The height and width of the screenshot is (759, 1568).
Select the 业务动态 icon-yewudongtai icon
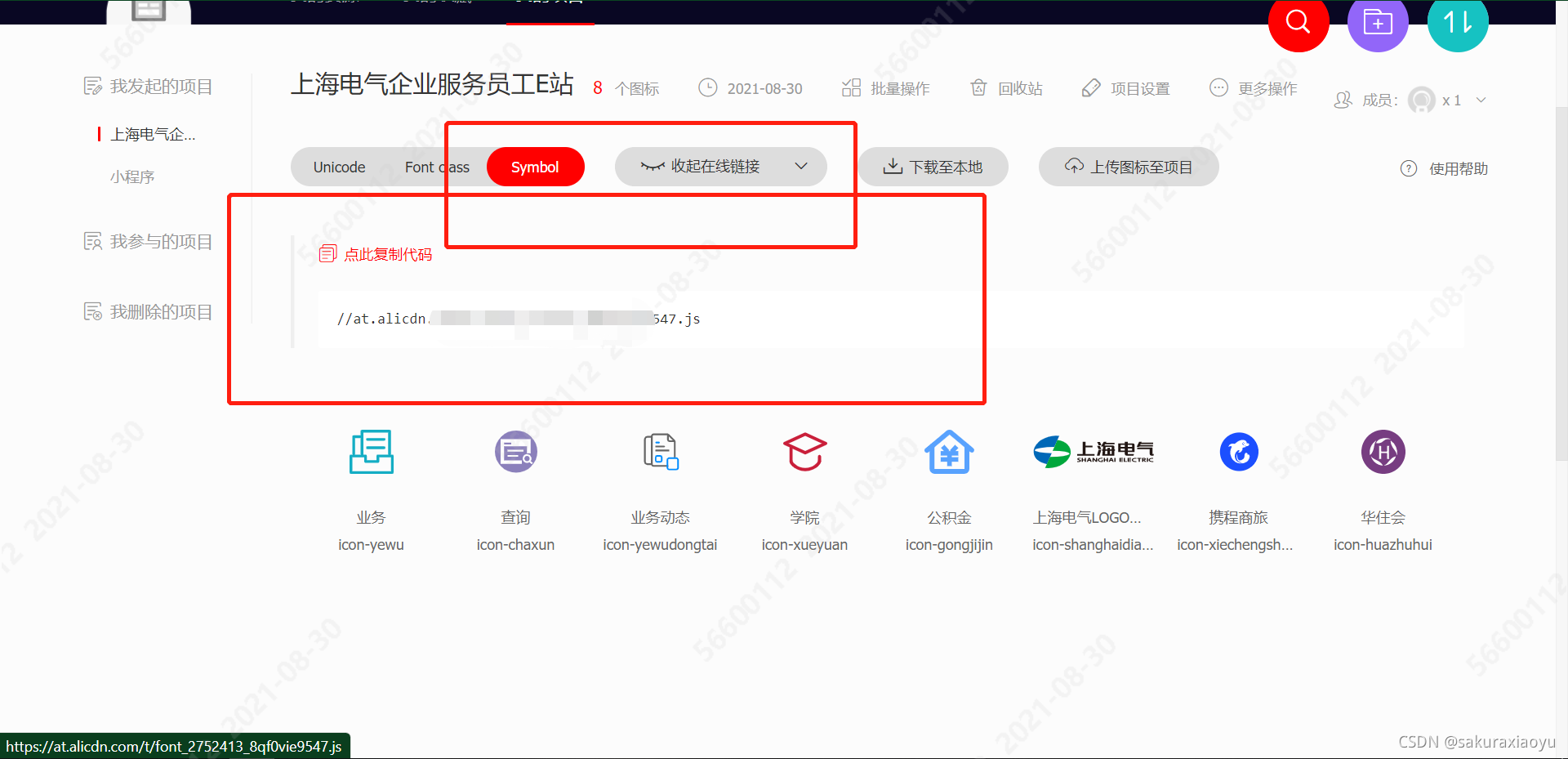[x=661, y=451]
